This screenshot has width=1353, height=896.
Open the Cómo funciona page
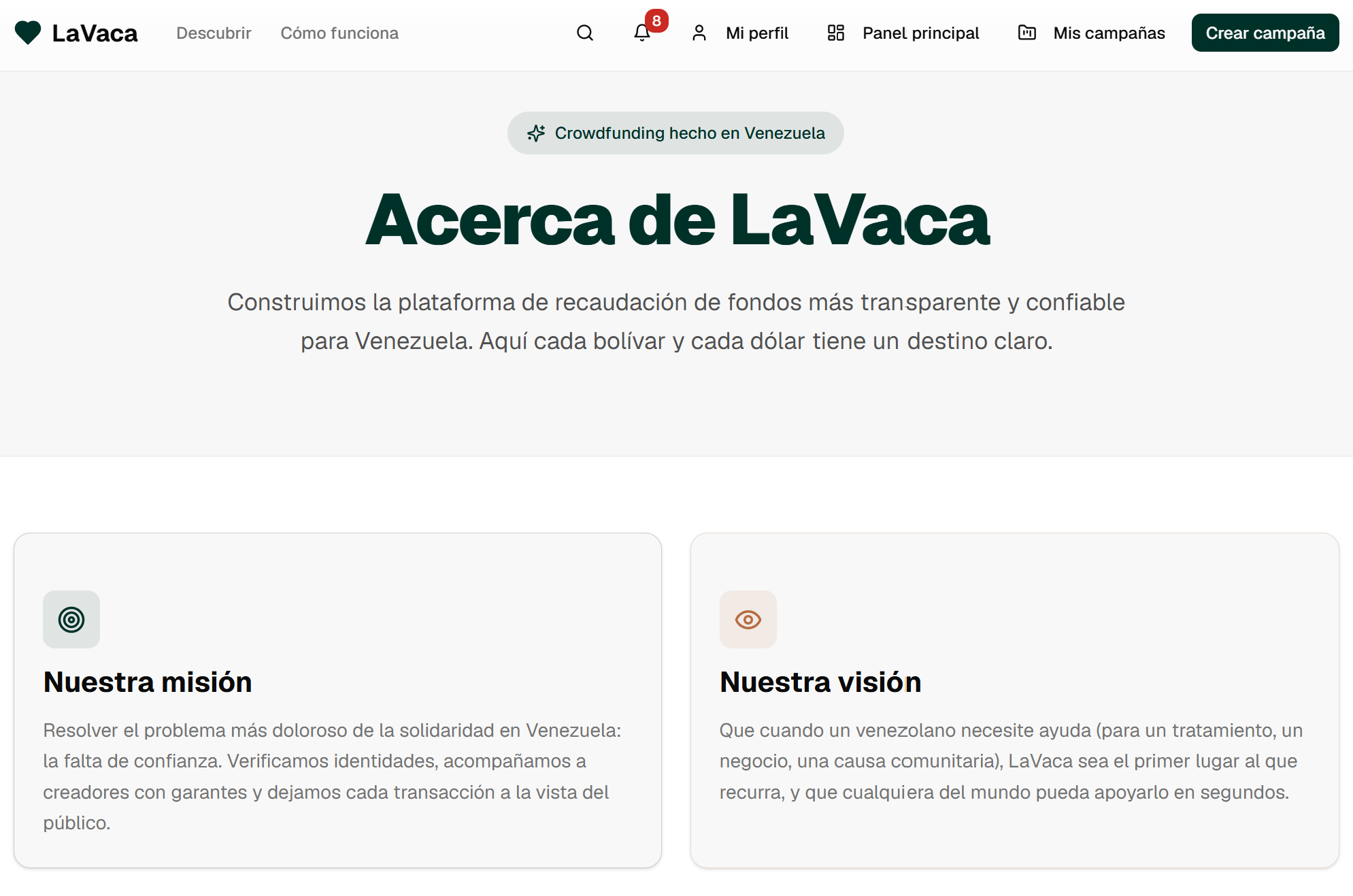339,33
